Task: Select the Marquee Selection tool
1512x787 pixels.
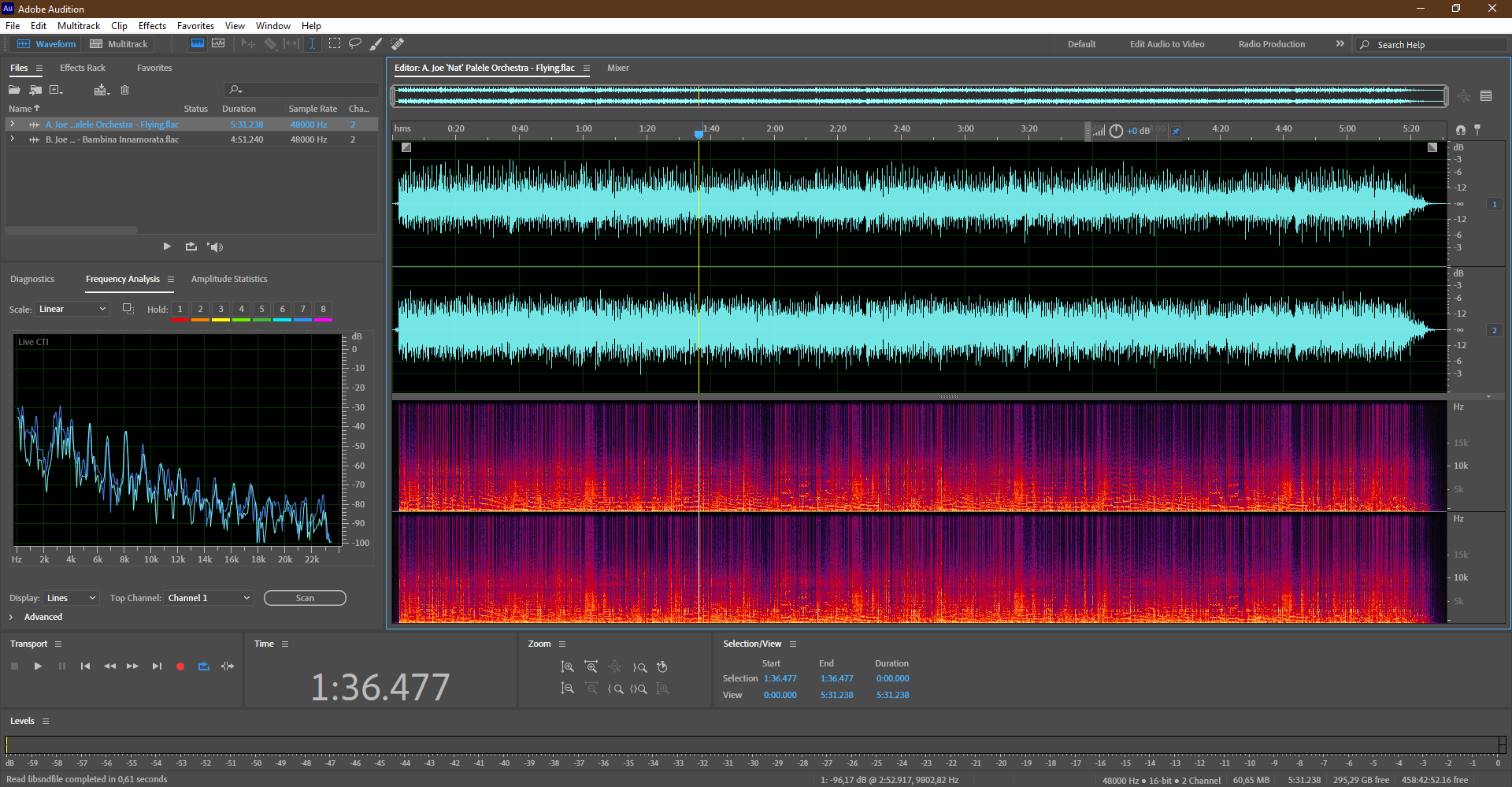Action: pos(335,44)
